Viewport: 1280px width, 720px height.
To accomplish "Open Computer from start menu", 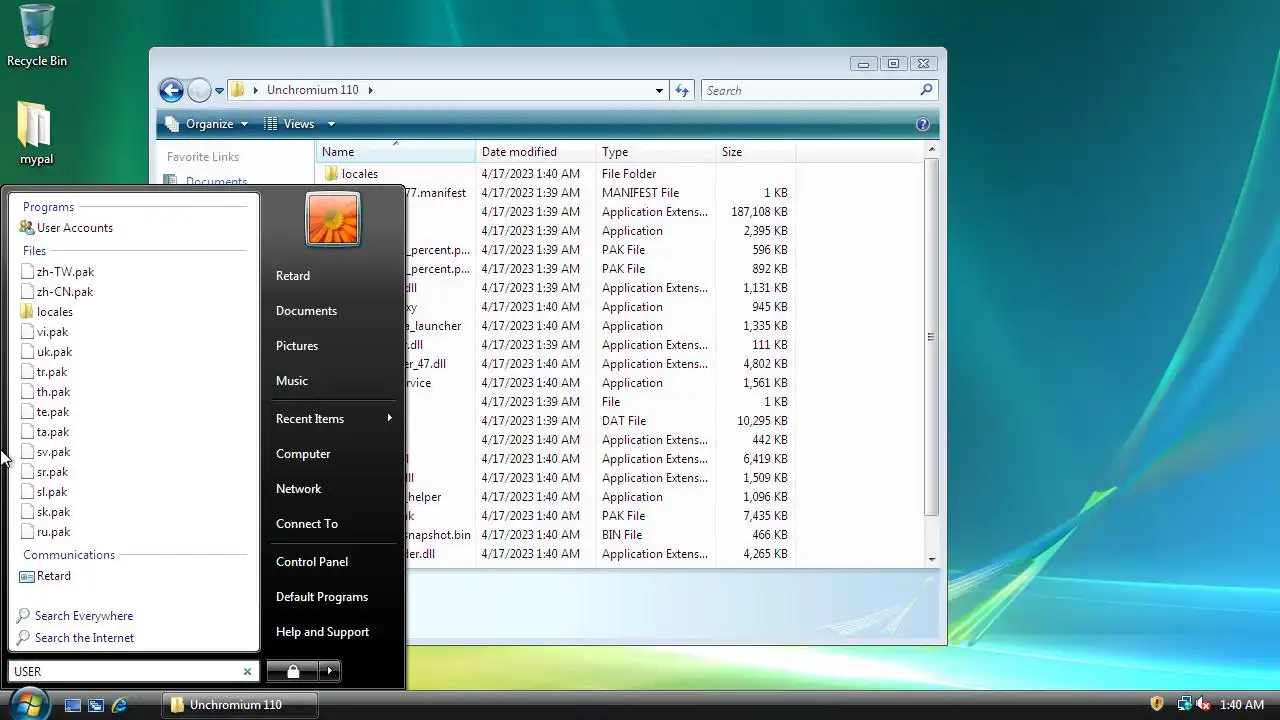I will (x=303, y=454).
